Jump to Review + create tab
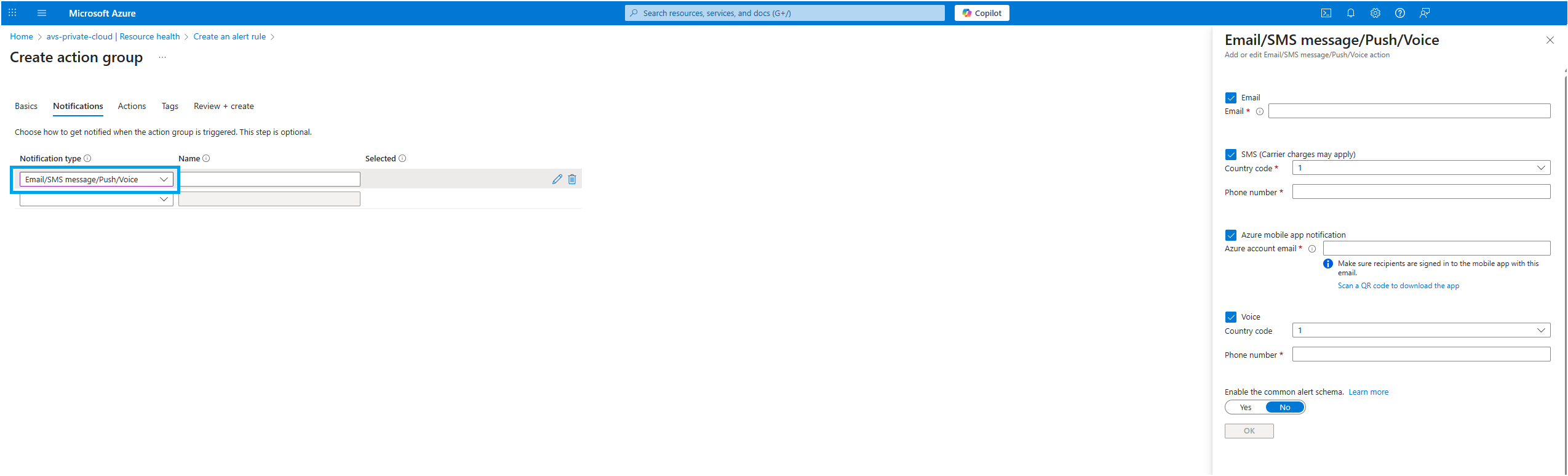1568x476 pixels. tap(224, 106)
